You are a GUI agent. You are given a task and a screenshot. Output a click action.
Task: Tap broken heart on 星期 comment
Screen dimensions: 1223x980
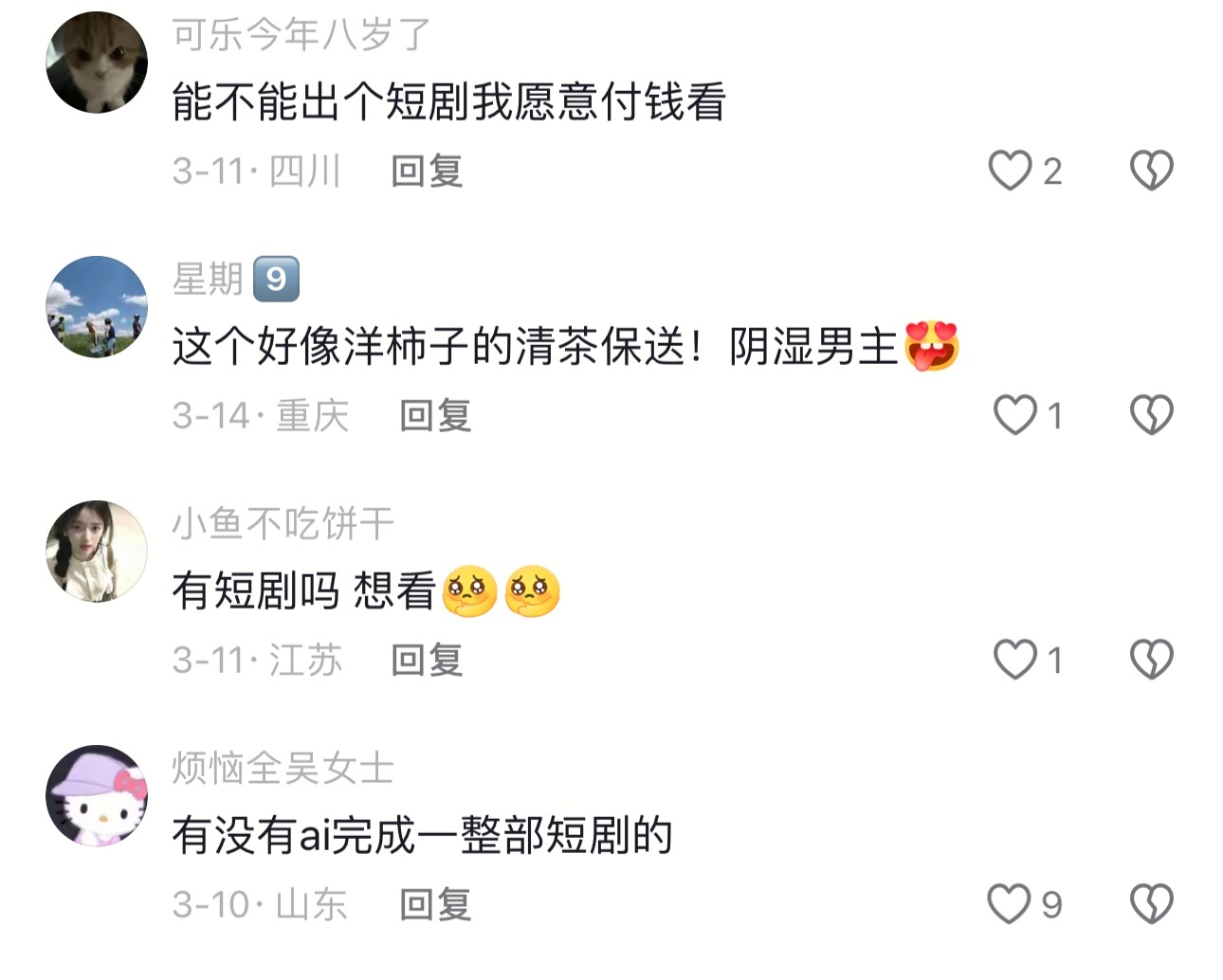pyautogui.click(x=1151, y=415)
